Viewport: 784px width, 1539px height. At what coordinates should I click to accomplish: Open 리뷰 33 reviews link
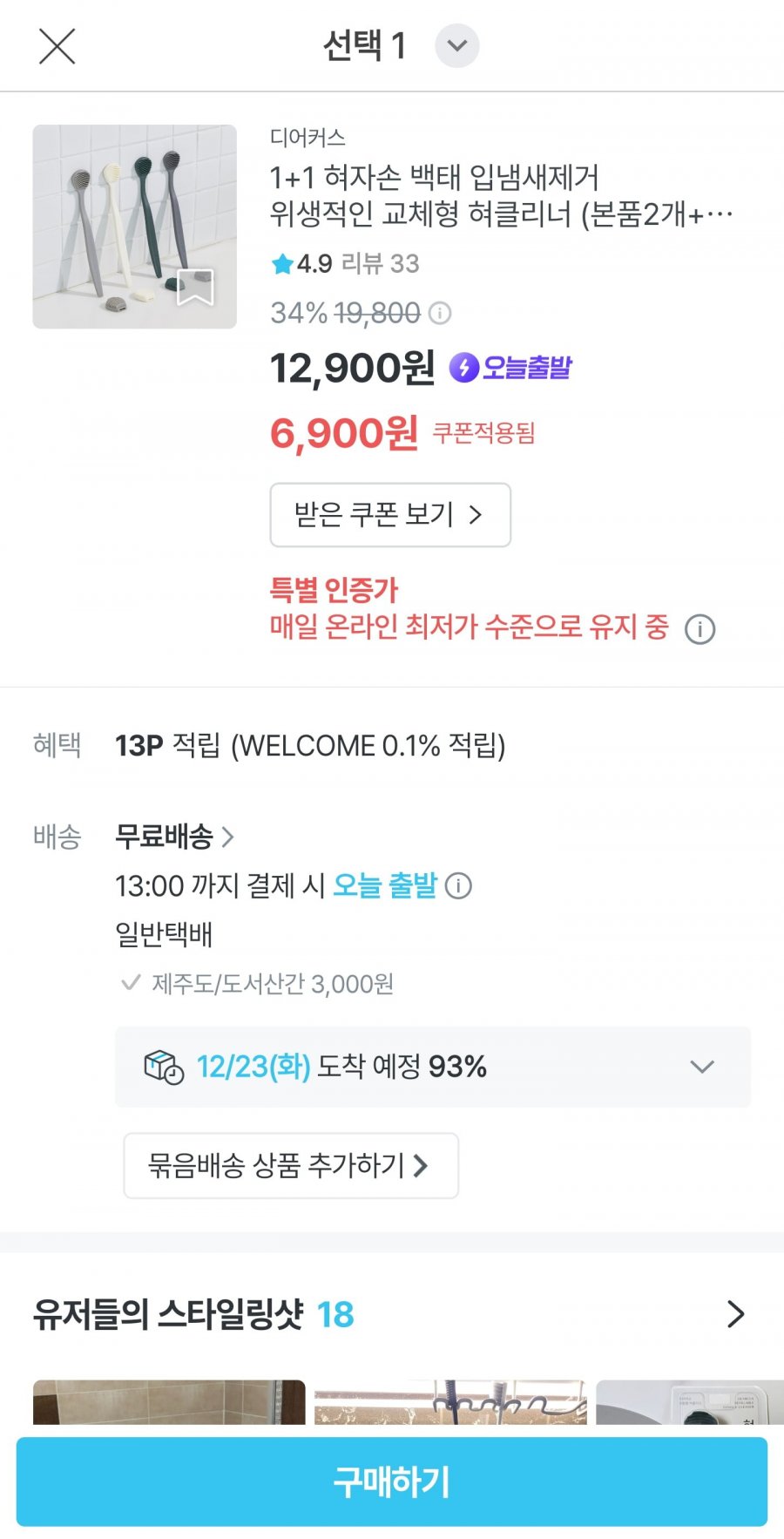coord(380,264)
